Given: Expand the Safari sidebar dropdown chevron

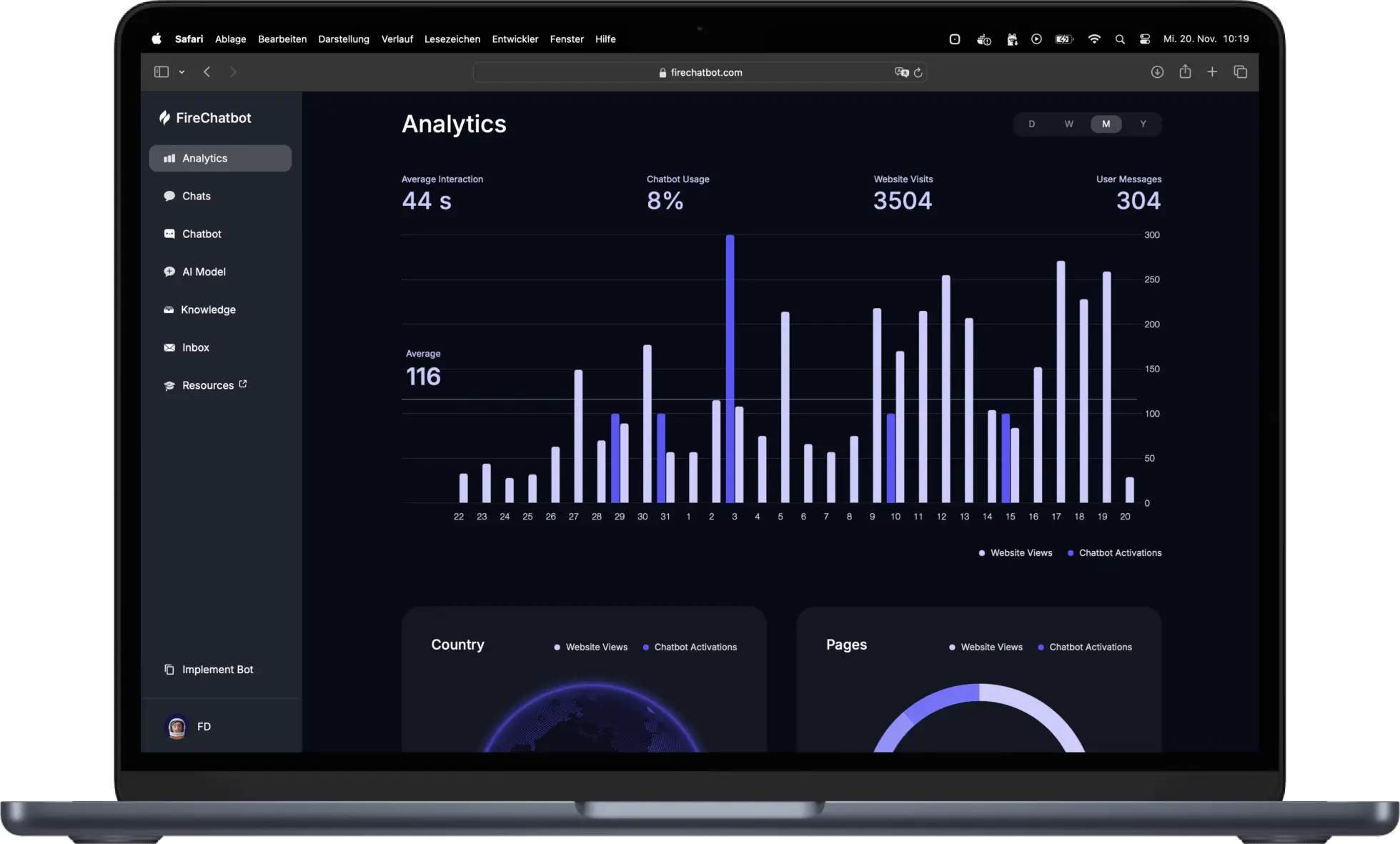Looking at the screenshot, I should (x=182, y=72).
